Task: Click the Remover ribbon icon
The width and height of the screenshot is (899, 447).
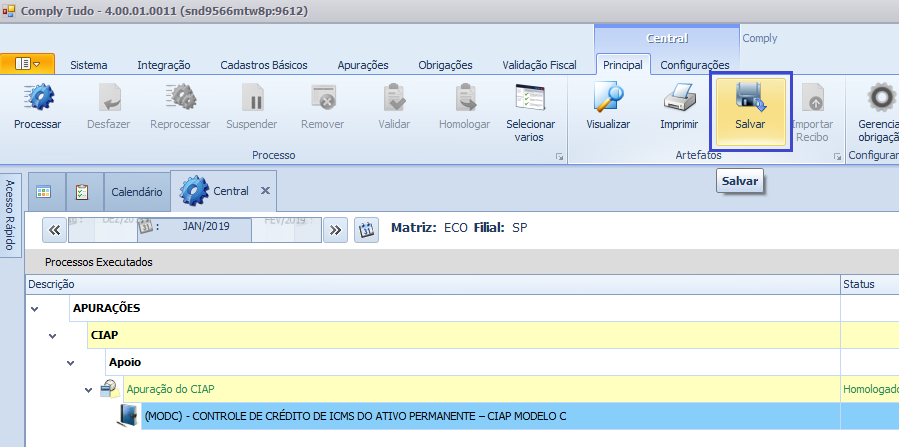Action: point(323,97)
